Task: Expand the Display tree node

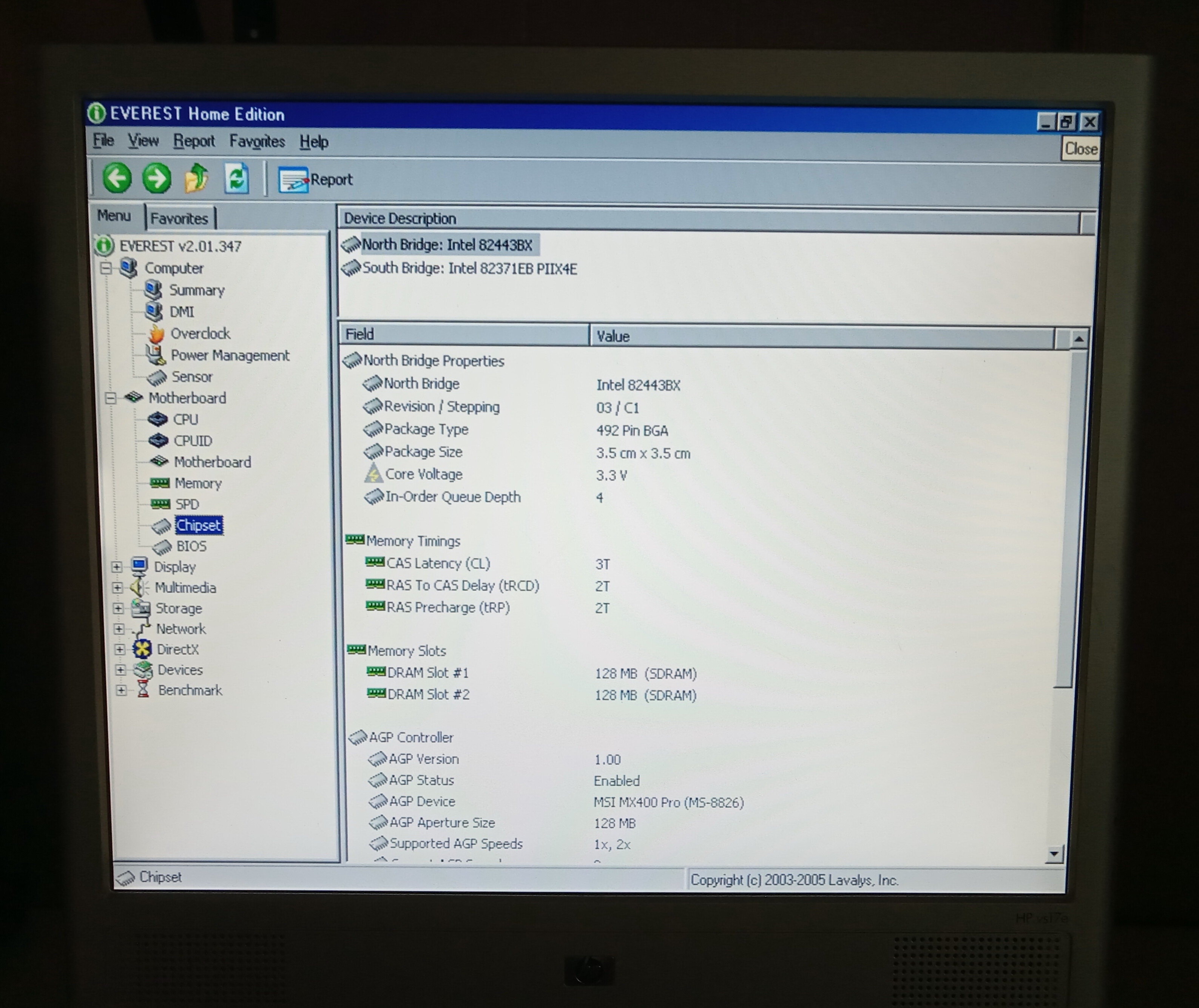Action: coord(117,567)
